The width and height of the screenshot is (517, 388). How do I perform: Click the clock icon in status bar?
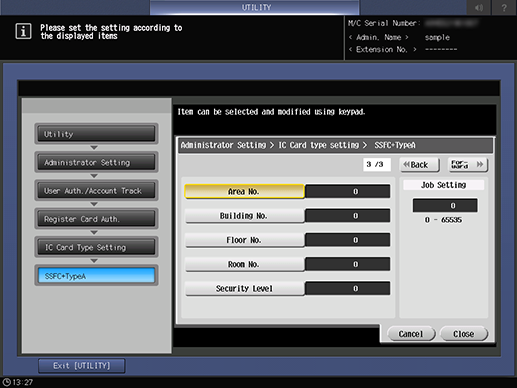click(7, 382)
